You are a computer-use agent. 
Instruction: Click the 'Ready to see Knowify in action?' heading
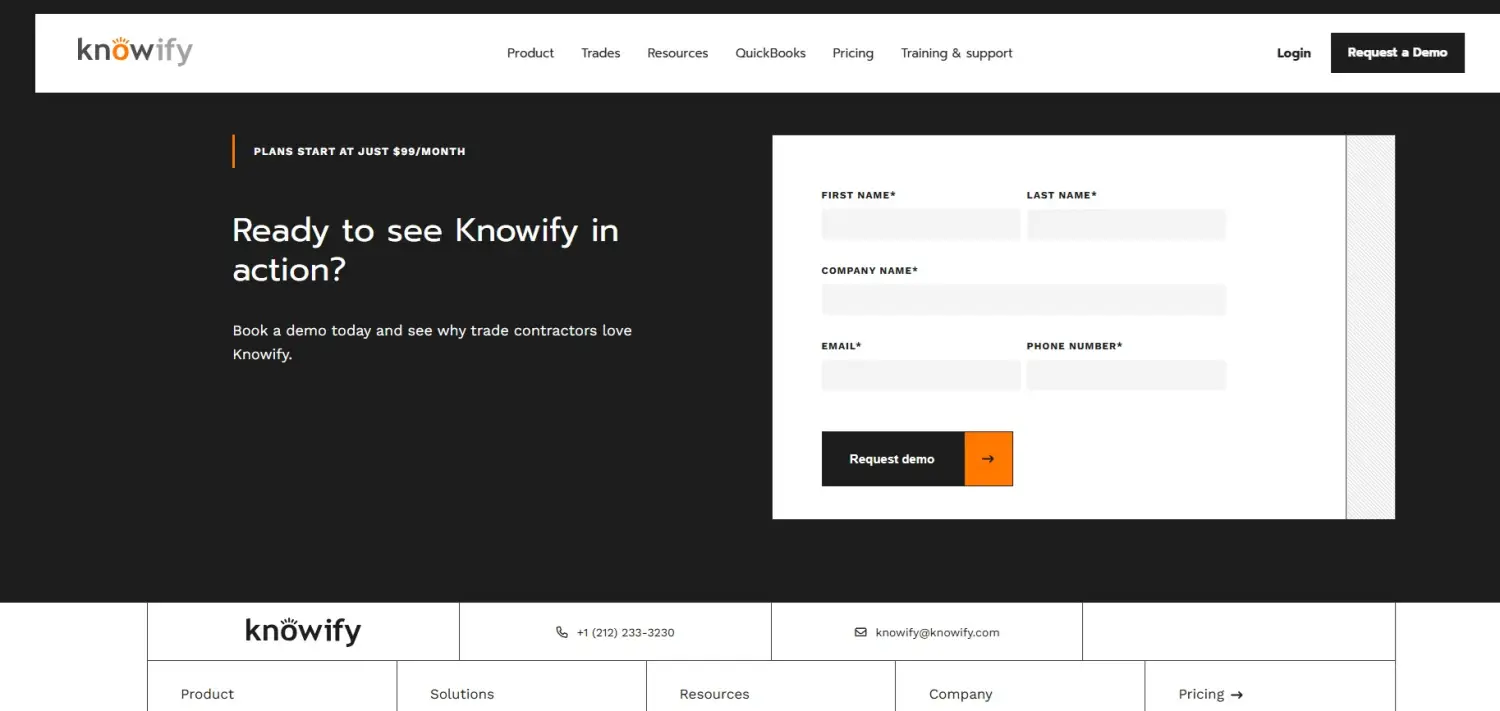pos(426,250)
